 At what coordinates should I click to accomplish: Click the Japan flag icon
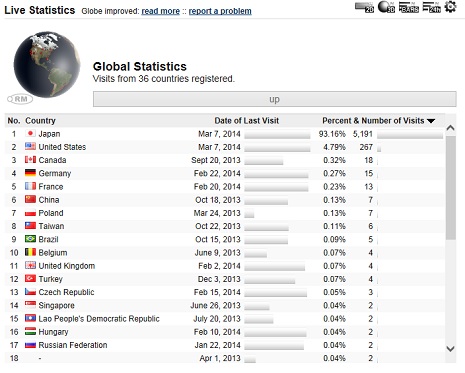click(x=30, y=134)
